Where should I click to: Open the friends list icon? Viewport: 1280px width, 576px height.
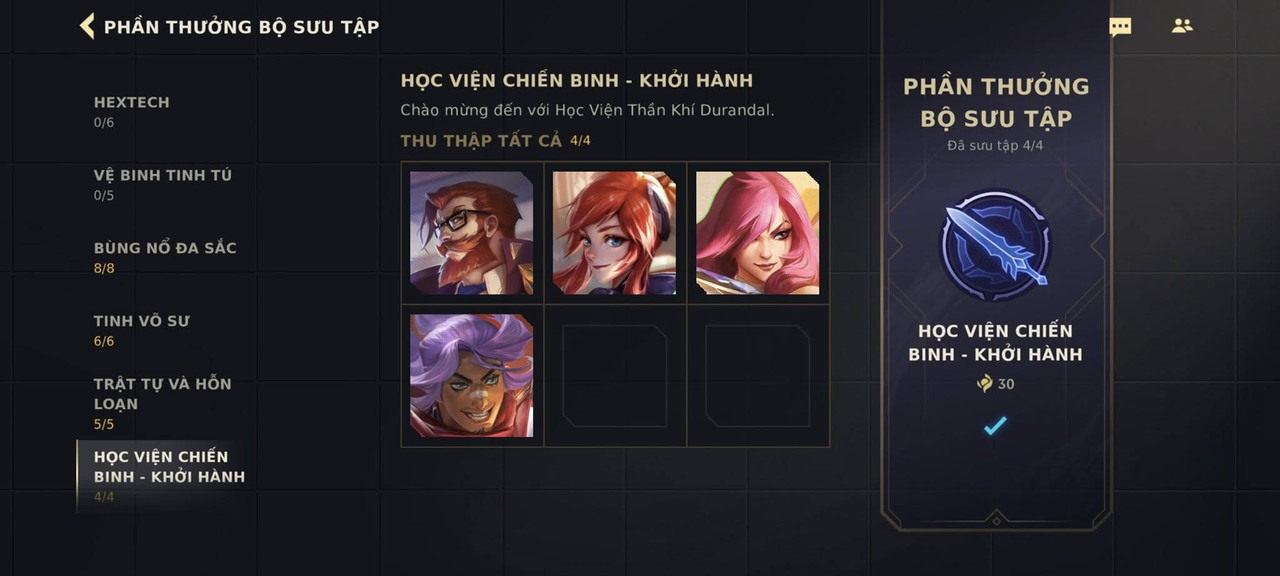tap(1182, 26)
